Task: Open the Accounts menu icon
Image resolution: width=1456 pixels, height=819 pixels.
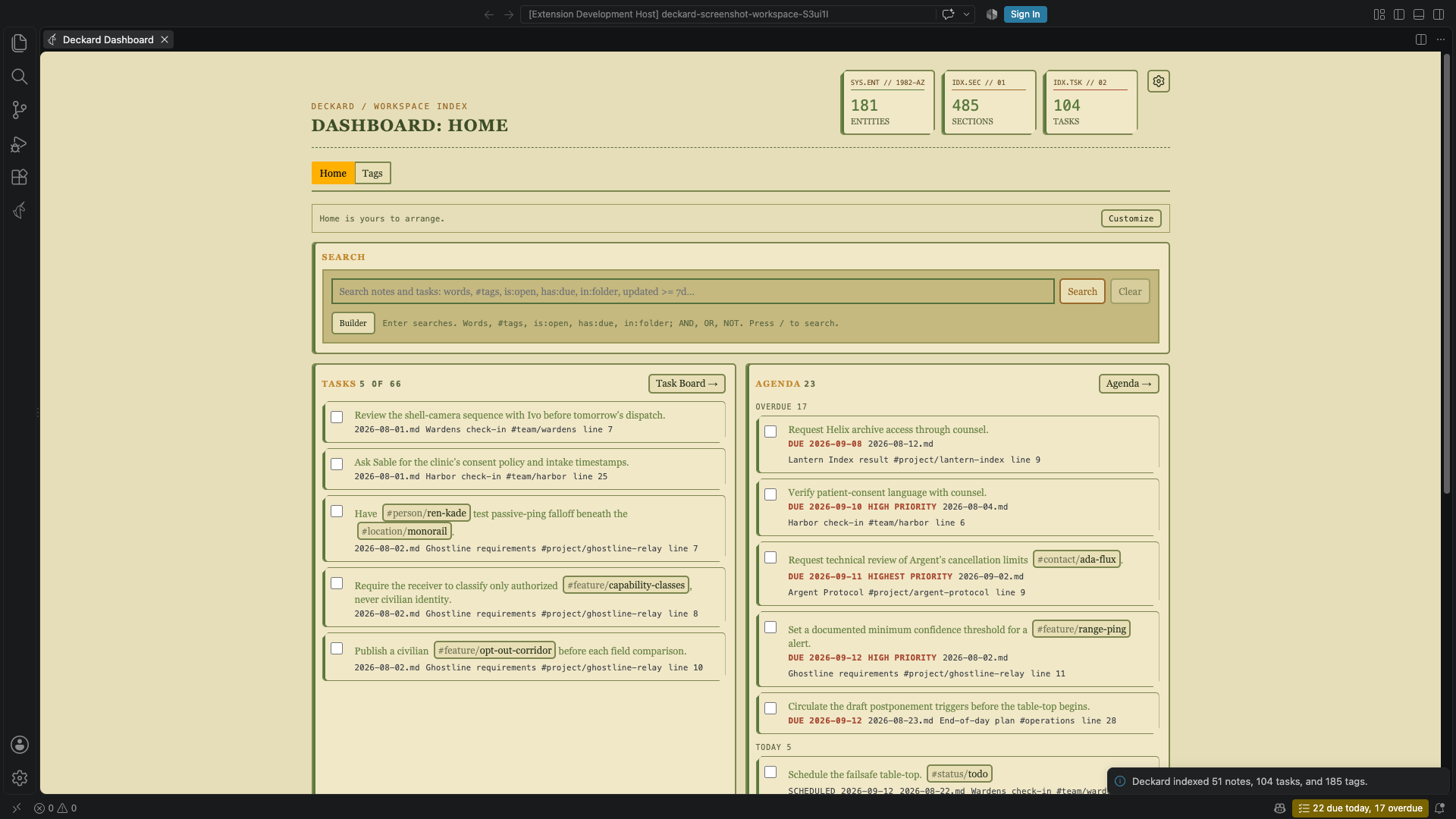Action: (20, 745)
